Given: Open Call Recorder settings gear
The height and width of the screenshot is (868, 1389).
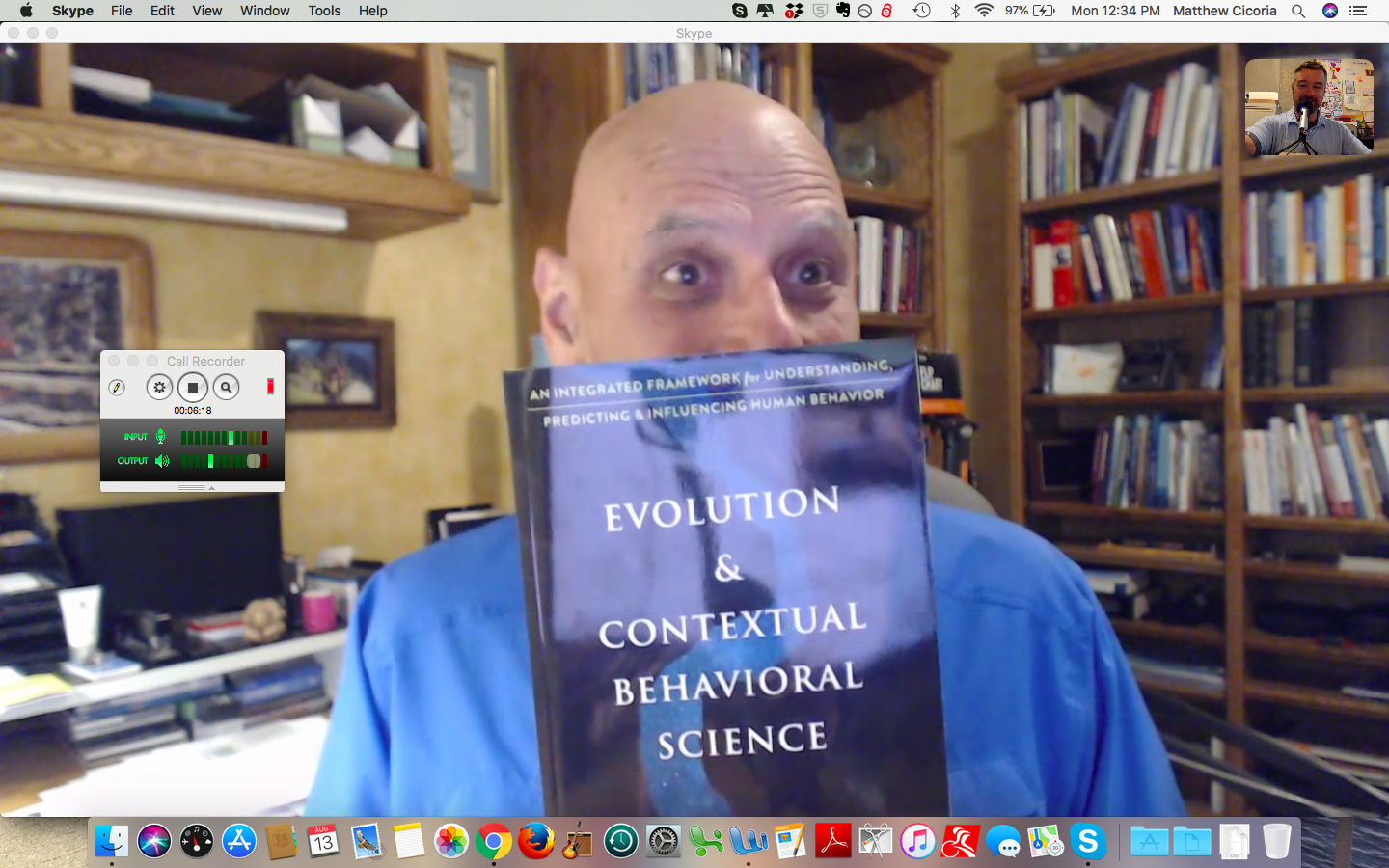Looking at the screenshot, I should click(x=159, y=387).
